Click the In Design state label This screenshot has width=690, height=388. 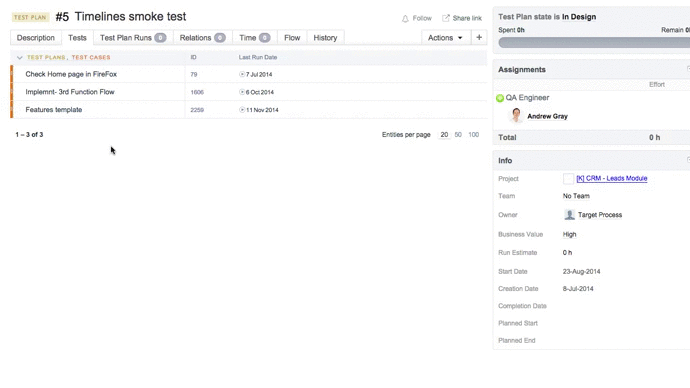click(579, 17)
